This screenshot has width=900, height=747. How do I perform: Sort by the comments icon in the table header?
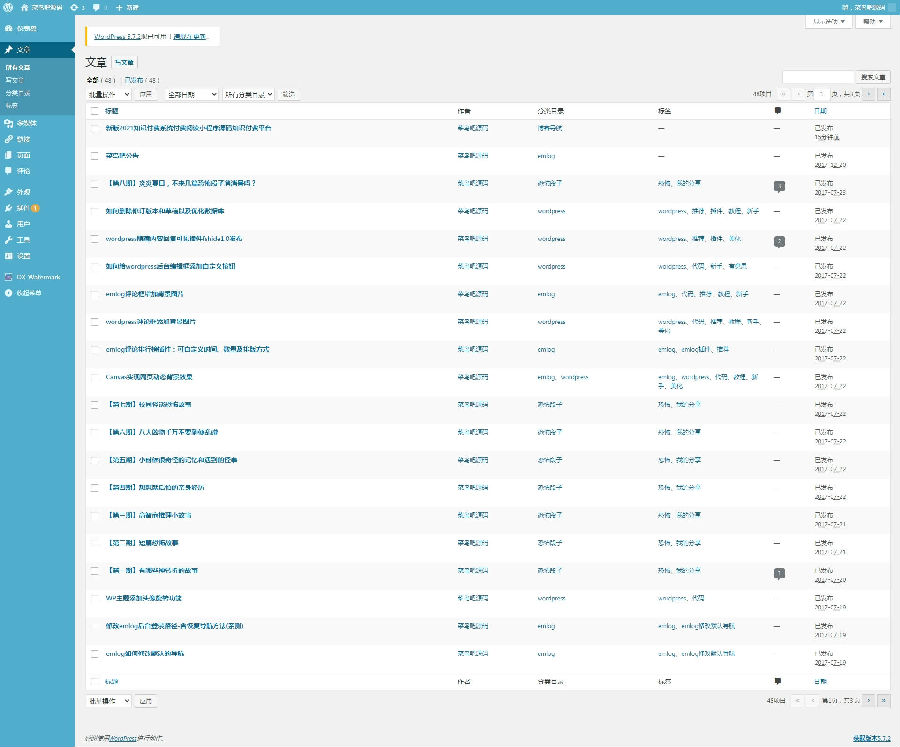click(x=778, y=111)
